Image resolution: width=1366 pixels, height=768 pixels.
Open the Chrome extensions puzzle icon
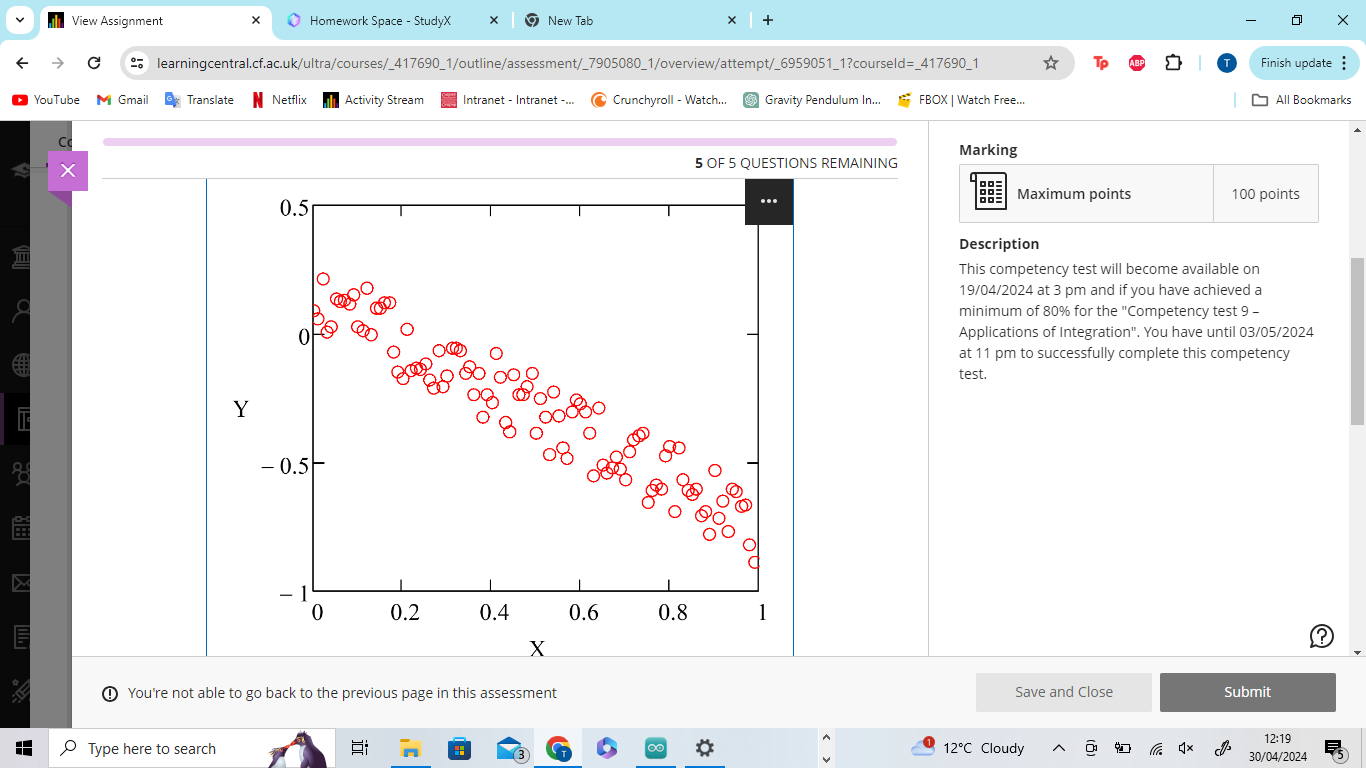(x=1173, y=62)
